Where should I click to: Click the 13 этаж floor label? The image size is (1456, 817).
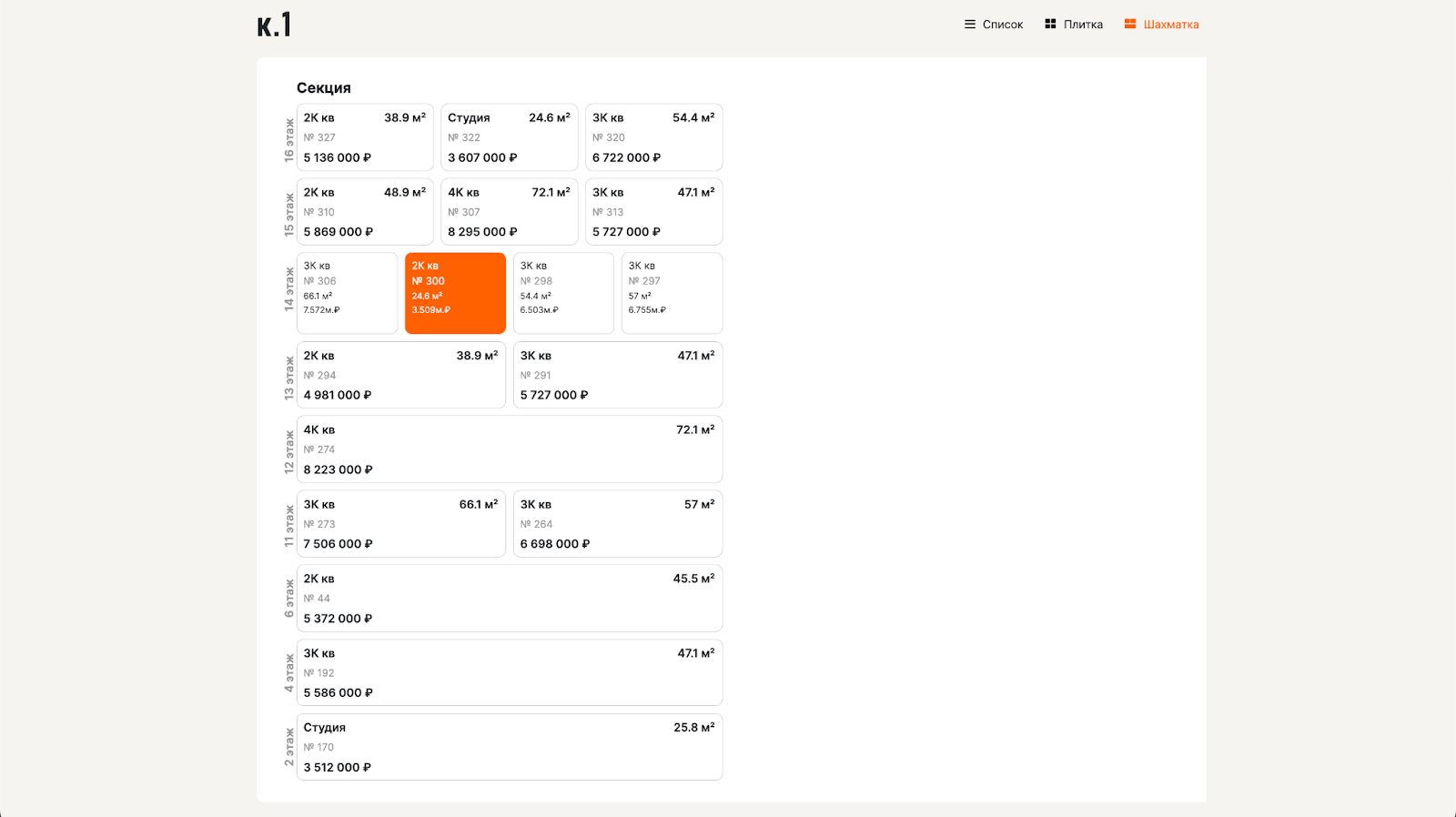point(288,378)
